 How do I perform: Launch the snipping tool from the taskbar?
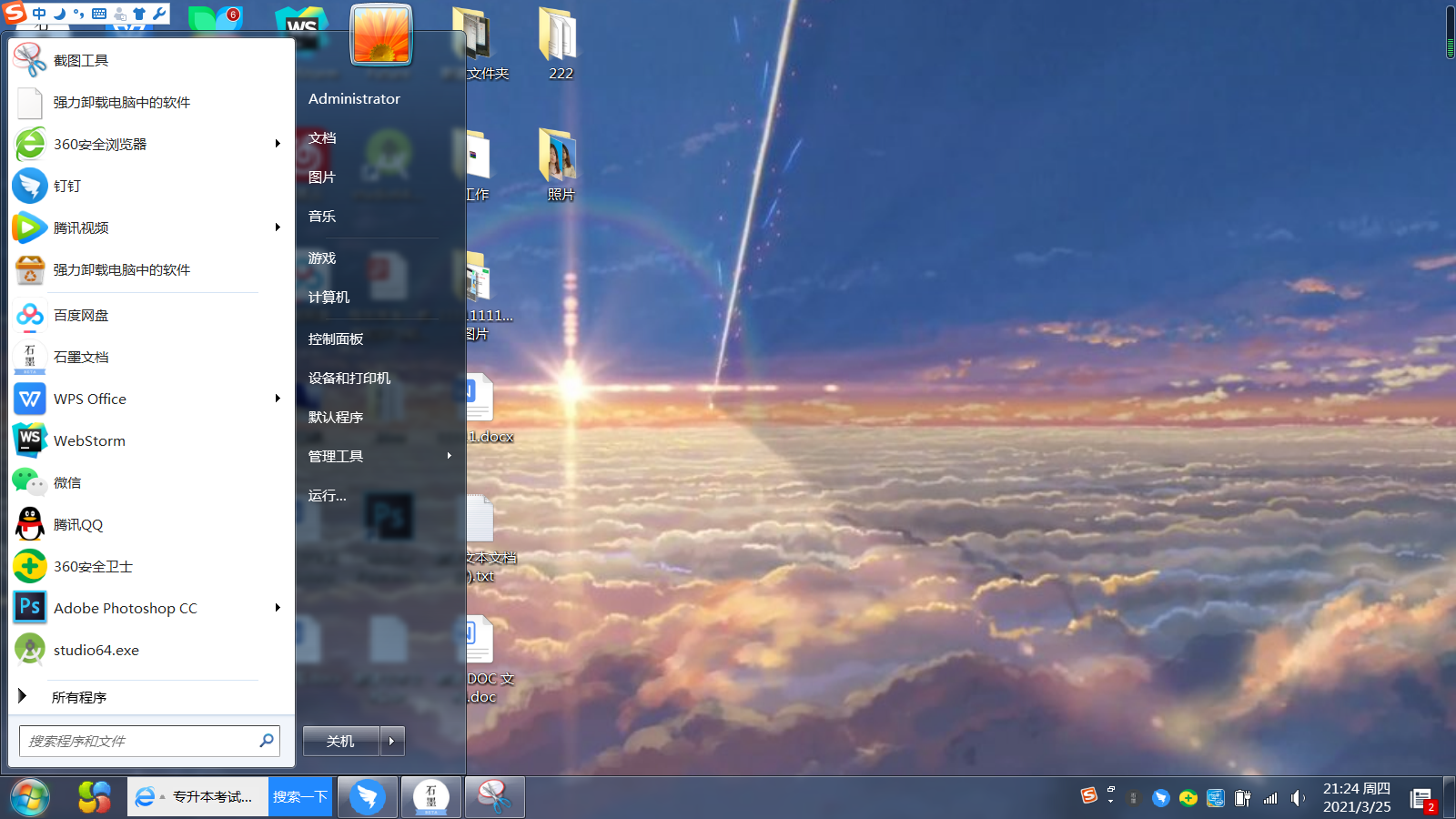pos(494,797)
